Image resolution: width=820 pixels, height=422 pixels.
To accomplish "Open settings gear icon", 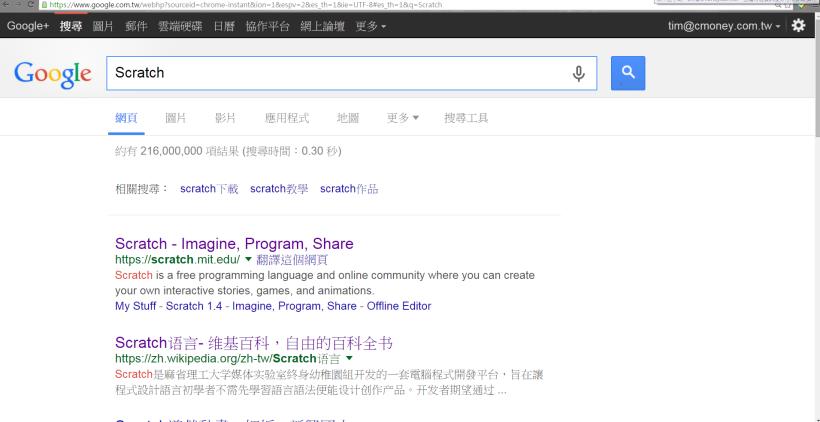I will (798, 25).
